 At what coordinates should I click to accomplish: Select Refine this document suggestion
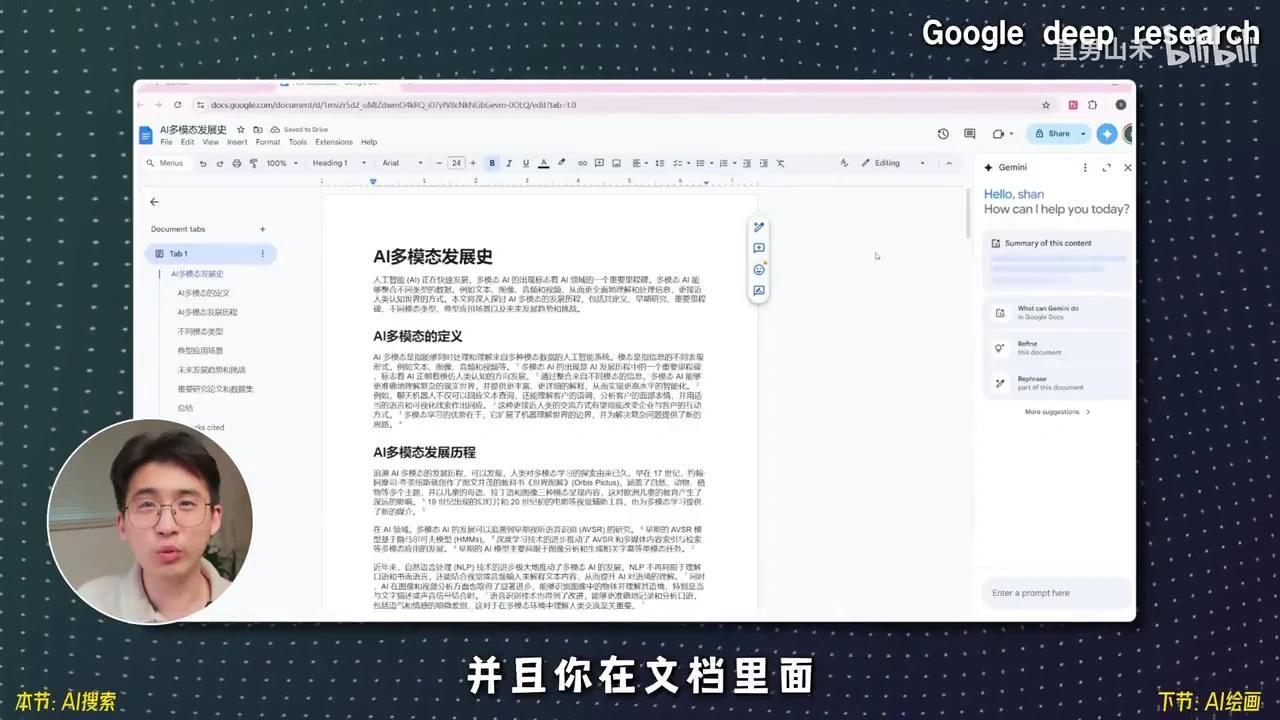coord(1058,348)
